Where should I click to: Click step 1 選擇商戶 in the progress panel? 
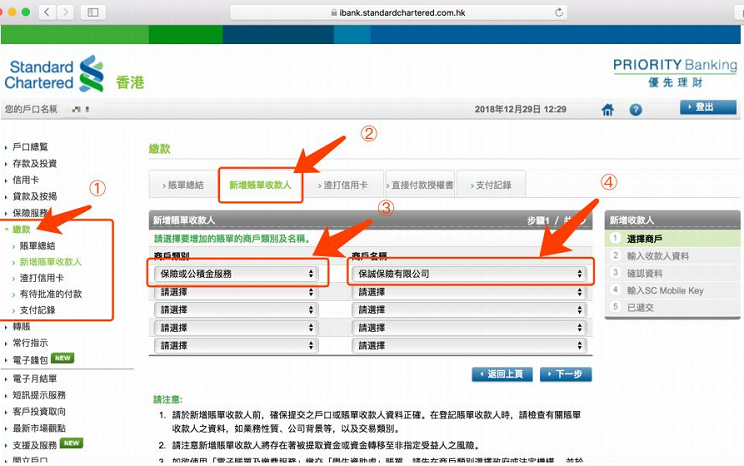click(672, 239)
